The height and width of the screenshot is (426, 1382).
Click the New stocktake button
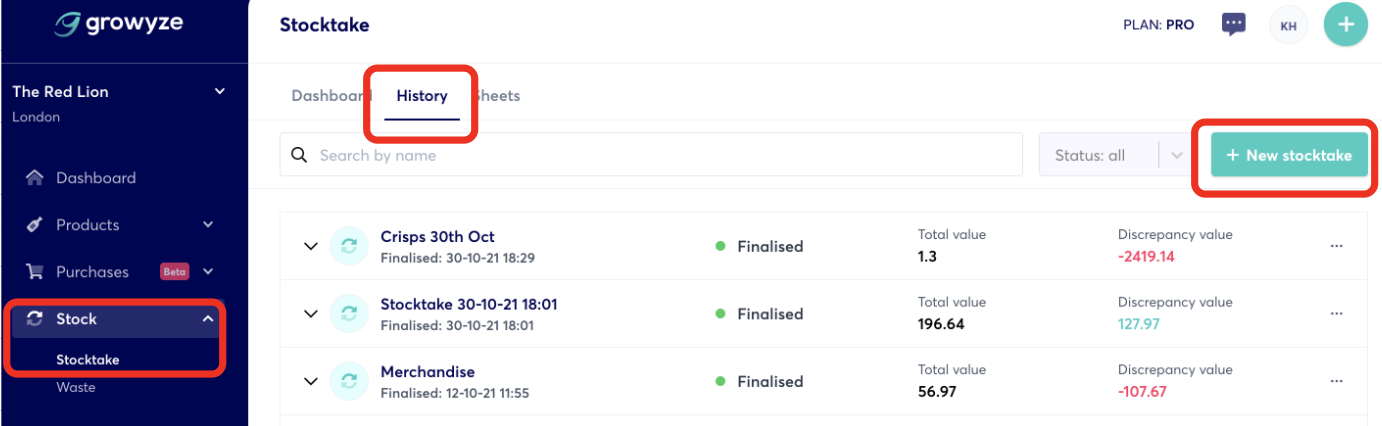coord(1288,155)
